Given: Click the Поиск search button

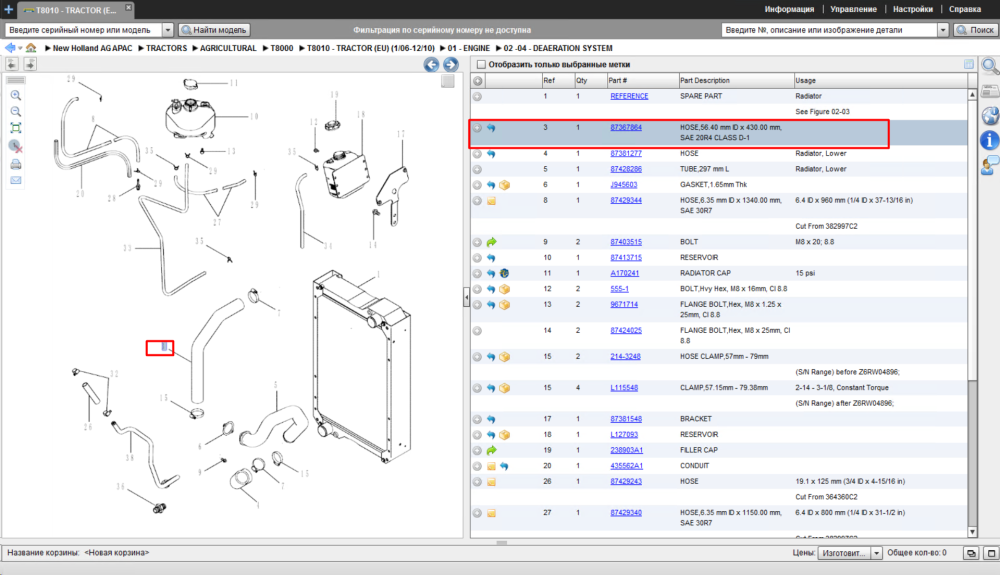Looking at the screenshot, I should click(975, 30).
